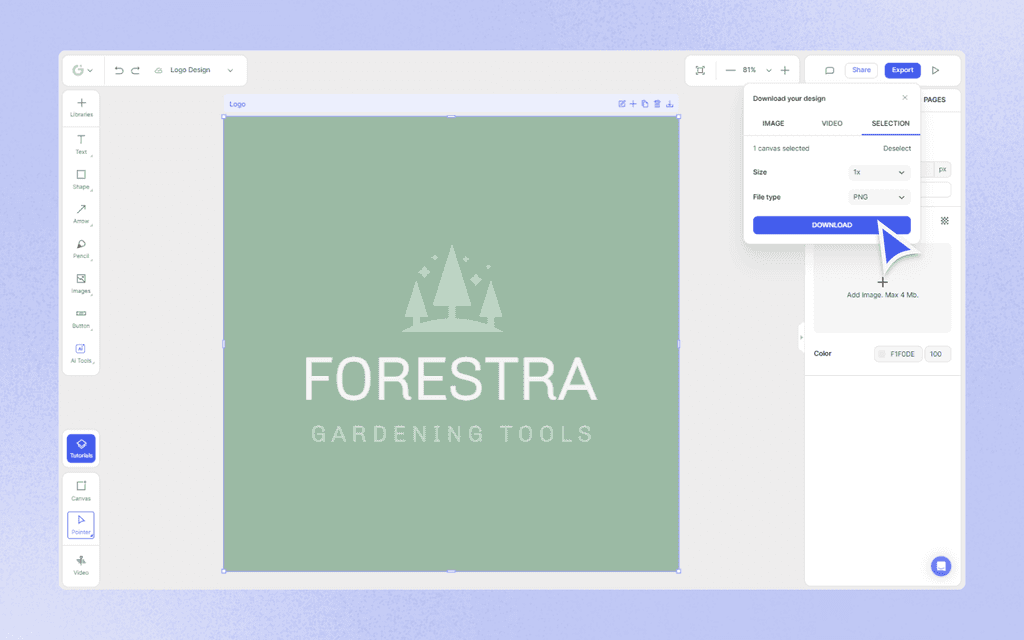The image size is (1024, 640).
Task: Select the Text tool in the sidebar
Action: point(81,143)
